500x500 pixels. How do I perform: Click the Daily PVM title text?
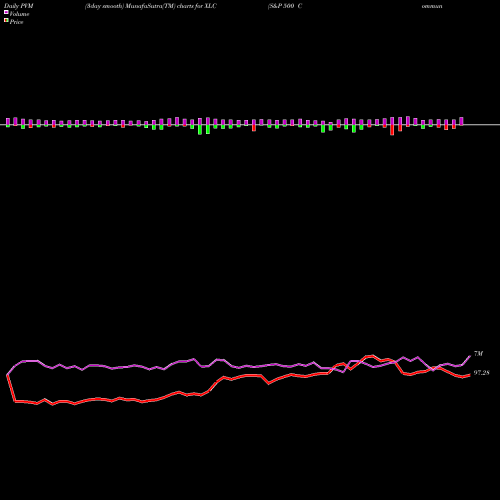(x=19, y=6)
